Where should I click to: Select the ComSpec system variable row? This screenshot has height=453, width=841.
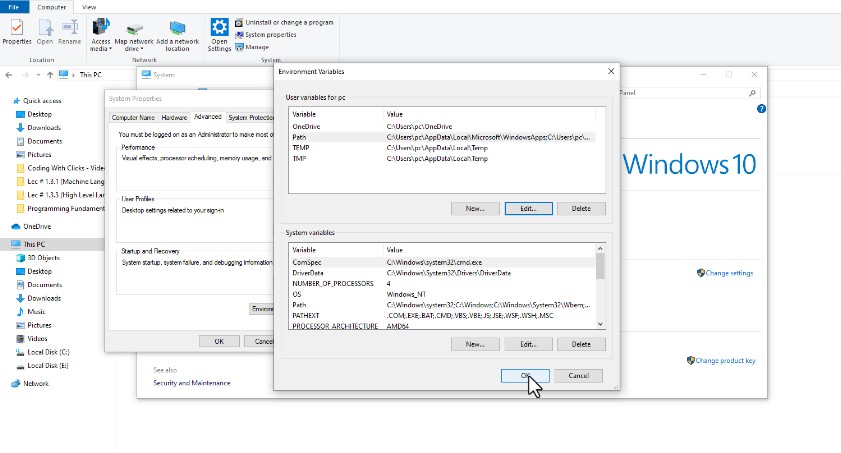(x=442, y=263)
